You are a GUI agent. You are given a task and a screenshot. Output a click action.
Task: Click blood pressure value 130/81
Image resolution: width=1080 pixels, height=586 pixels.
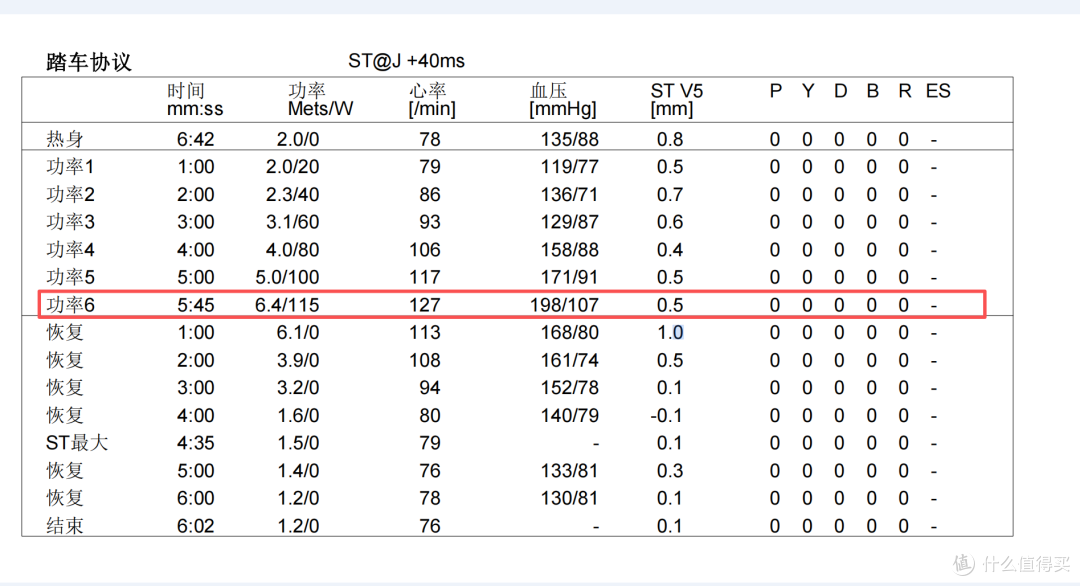[x=570, y=498]
